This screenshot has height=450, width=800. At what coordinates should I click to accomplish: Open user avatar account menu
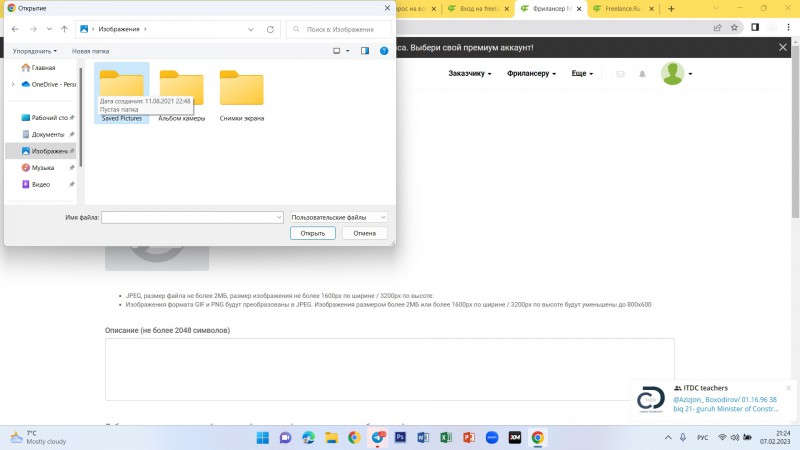[x=676, y=73]
